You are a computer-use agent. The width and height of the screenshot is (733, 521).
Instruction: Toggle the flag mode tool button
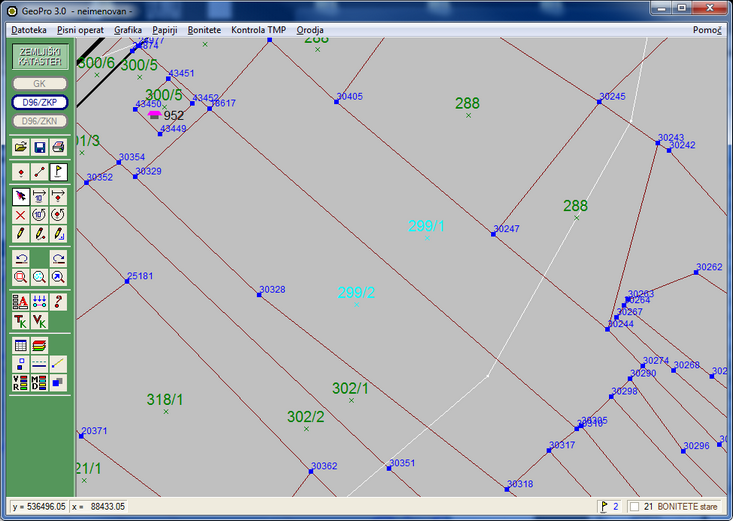(58, 171)
